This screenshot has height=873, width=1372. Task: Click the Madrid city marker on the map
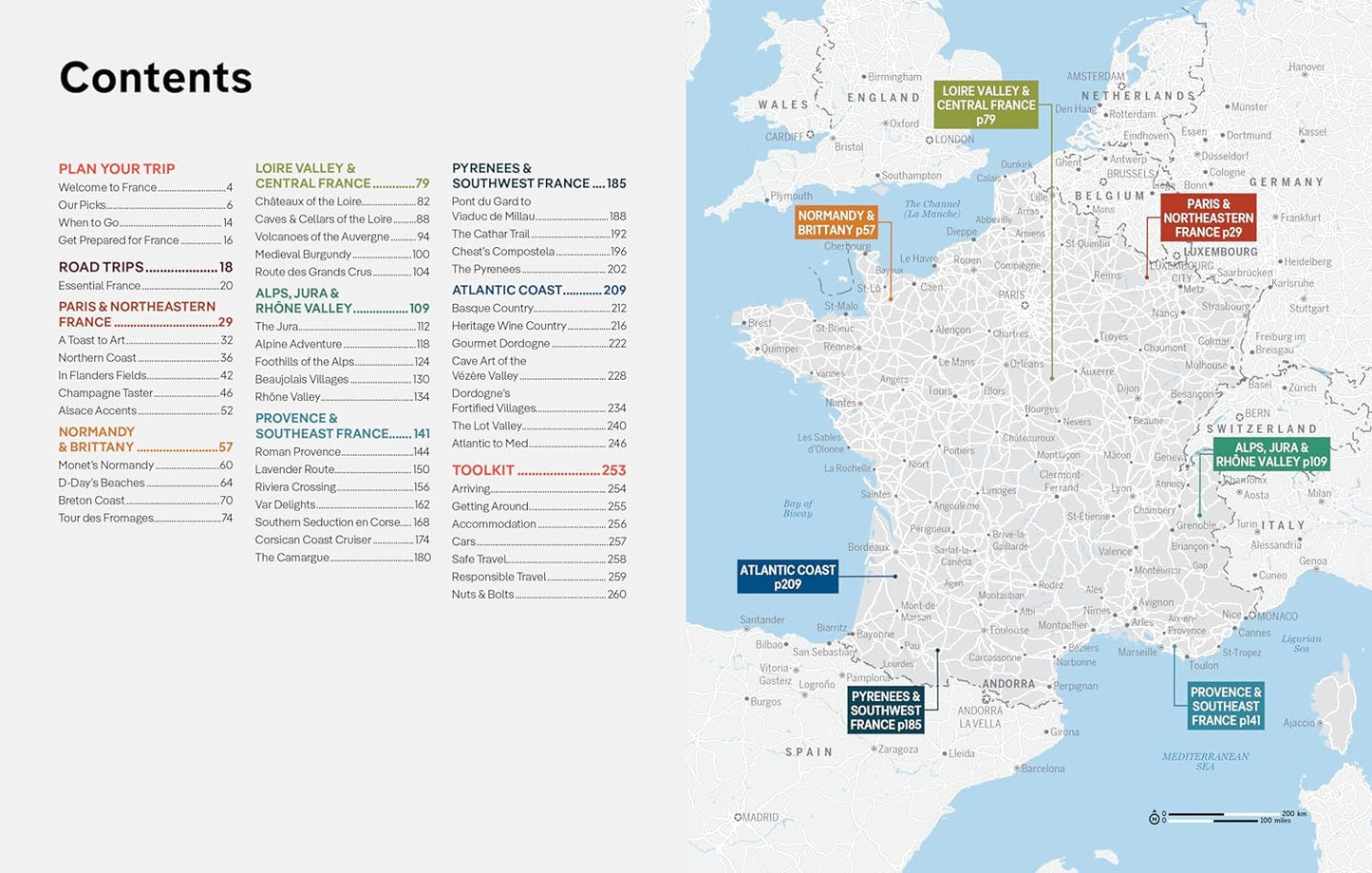[x=738, y=817]
